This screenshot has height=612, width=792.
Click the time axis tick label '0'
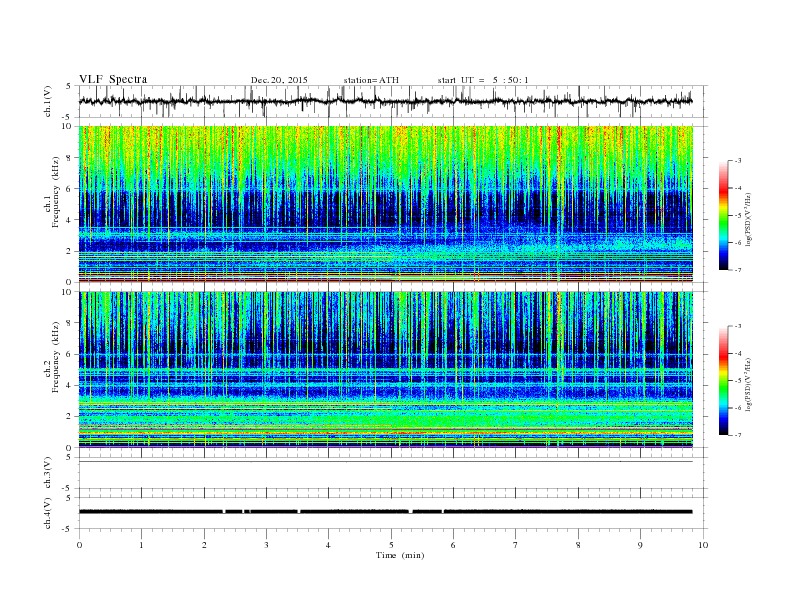click(x=79, y=545)
